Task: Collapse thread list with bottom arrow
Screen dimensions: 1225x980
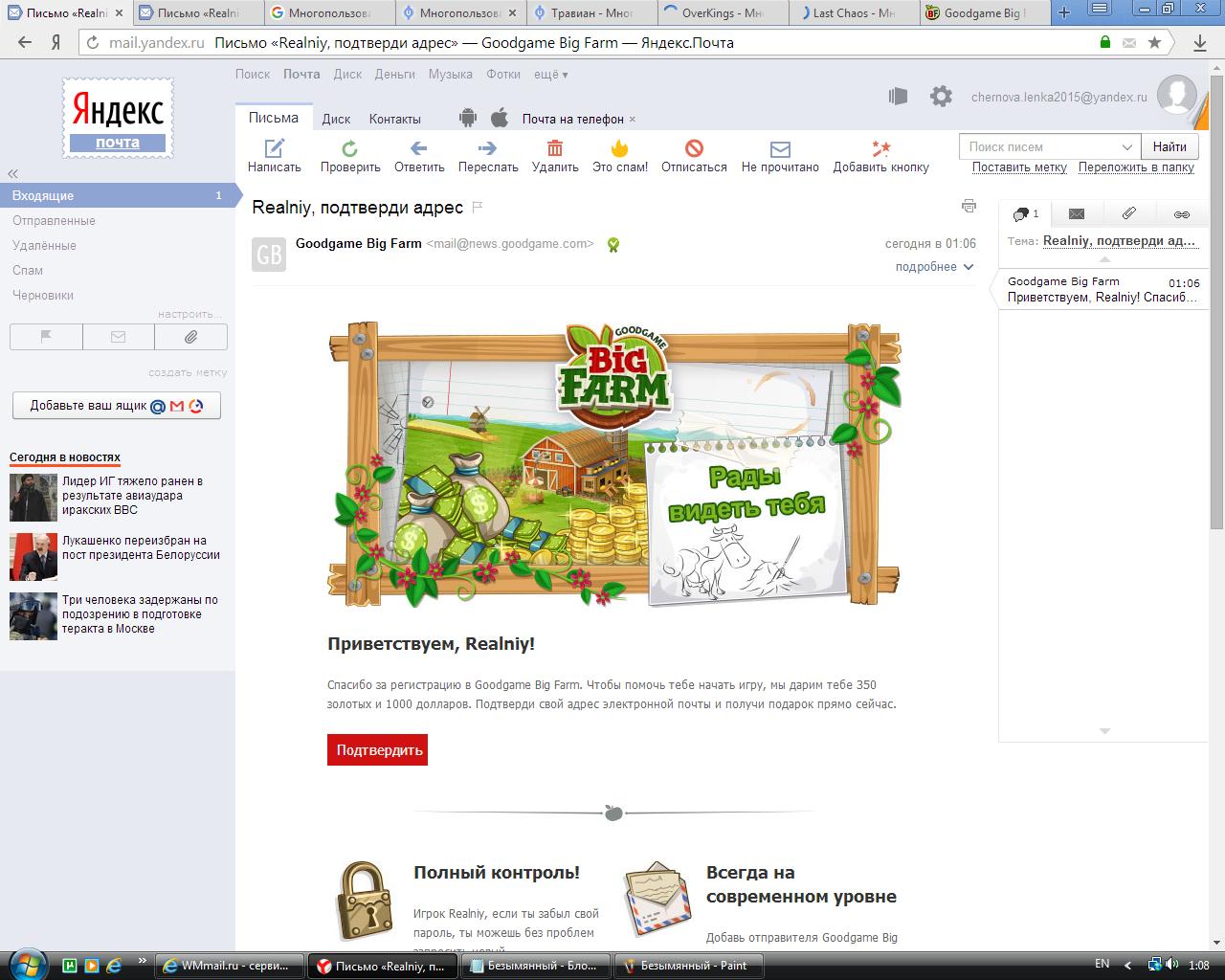Action: (1104, 730)
